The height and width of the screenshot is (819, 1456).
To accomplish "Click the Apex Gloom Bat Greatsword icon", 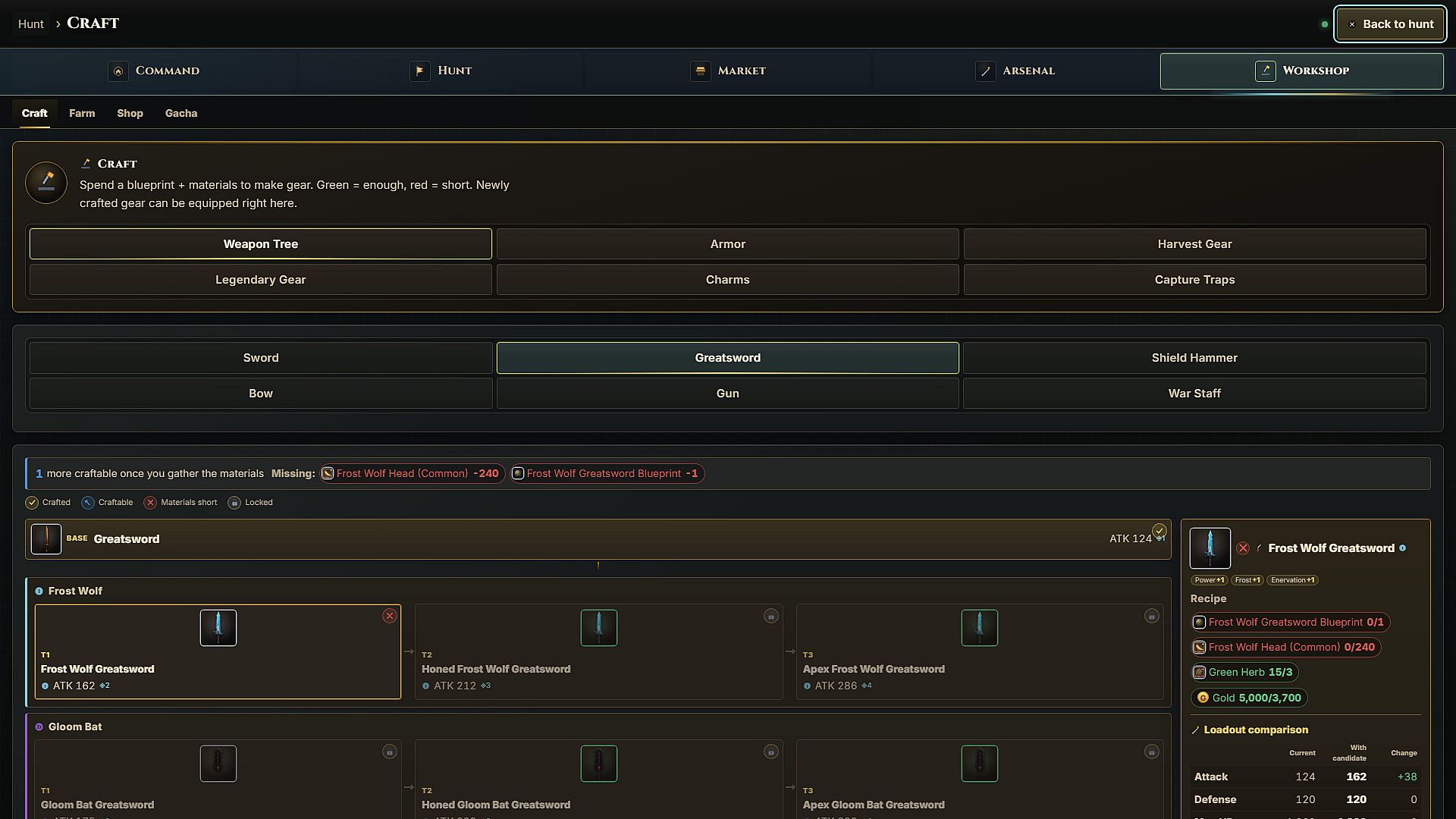I will (980, 764).
